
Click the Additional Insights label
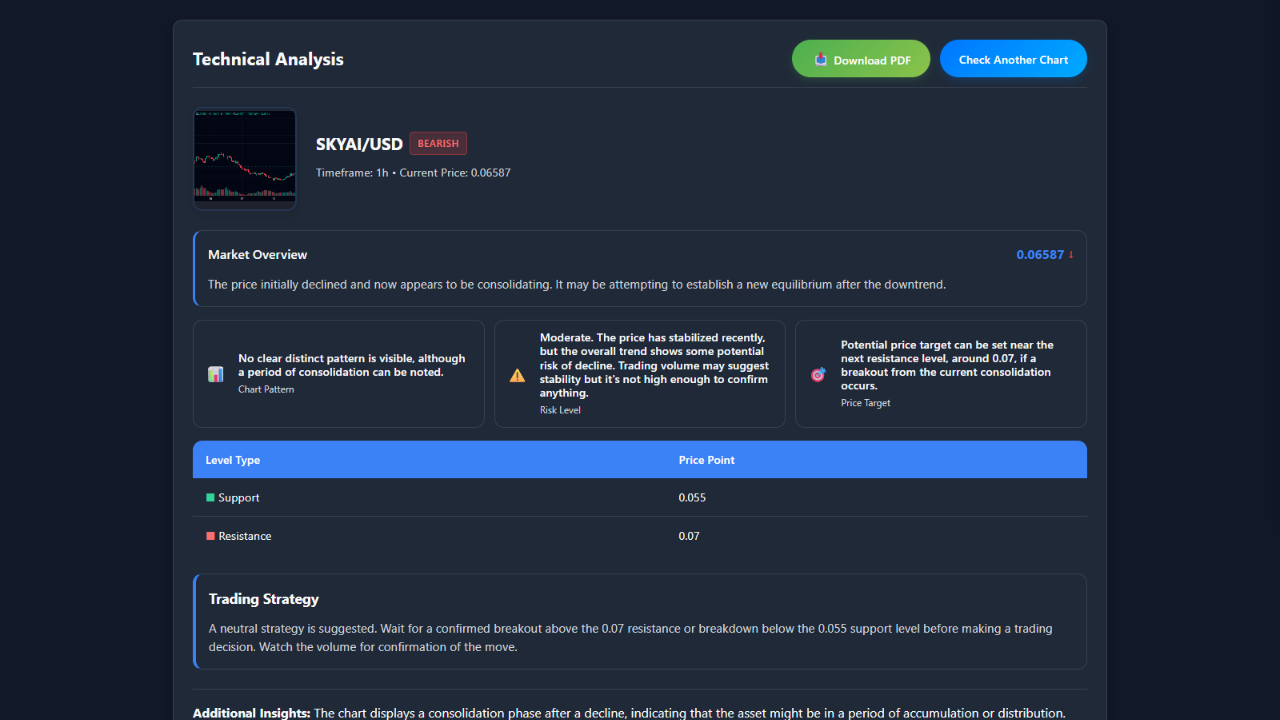point(250,712)
